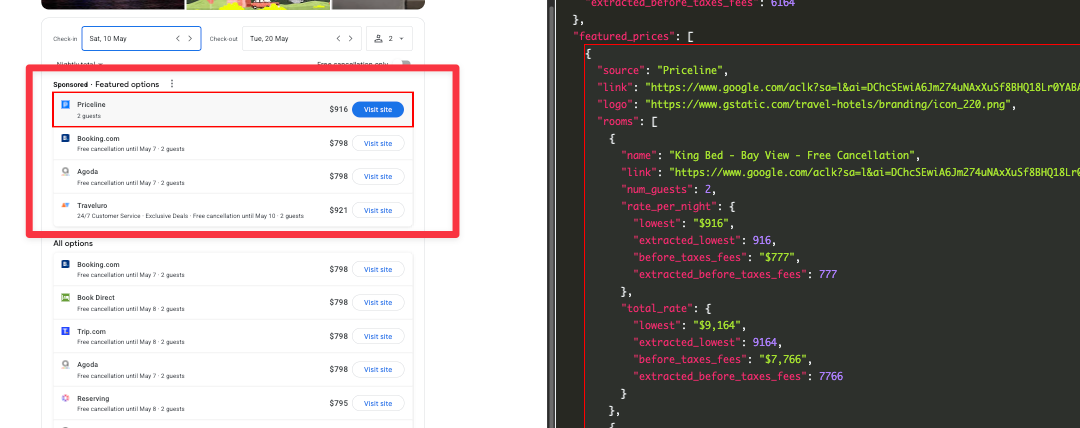Click the $916 Priceline price
The width and height of the screenshot is (1080, 428).
338,110
